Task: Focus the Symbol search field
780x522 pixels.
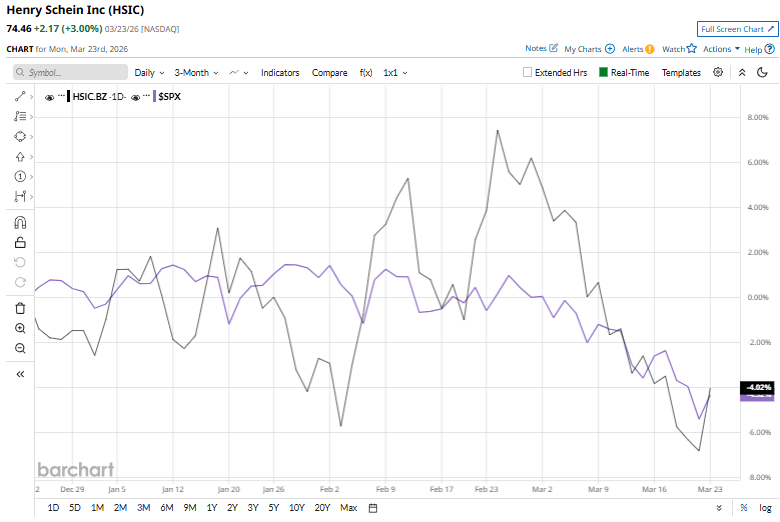Action: pos(70,72)
